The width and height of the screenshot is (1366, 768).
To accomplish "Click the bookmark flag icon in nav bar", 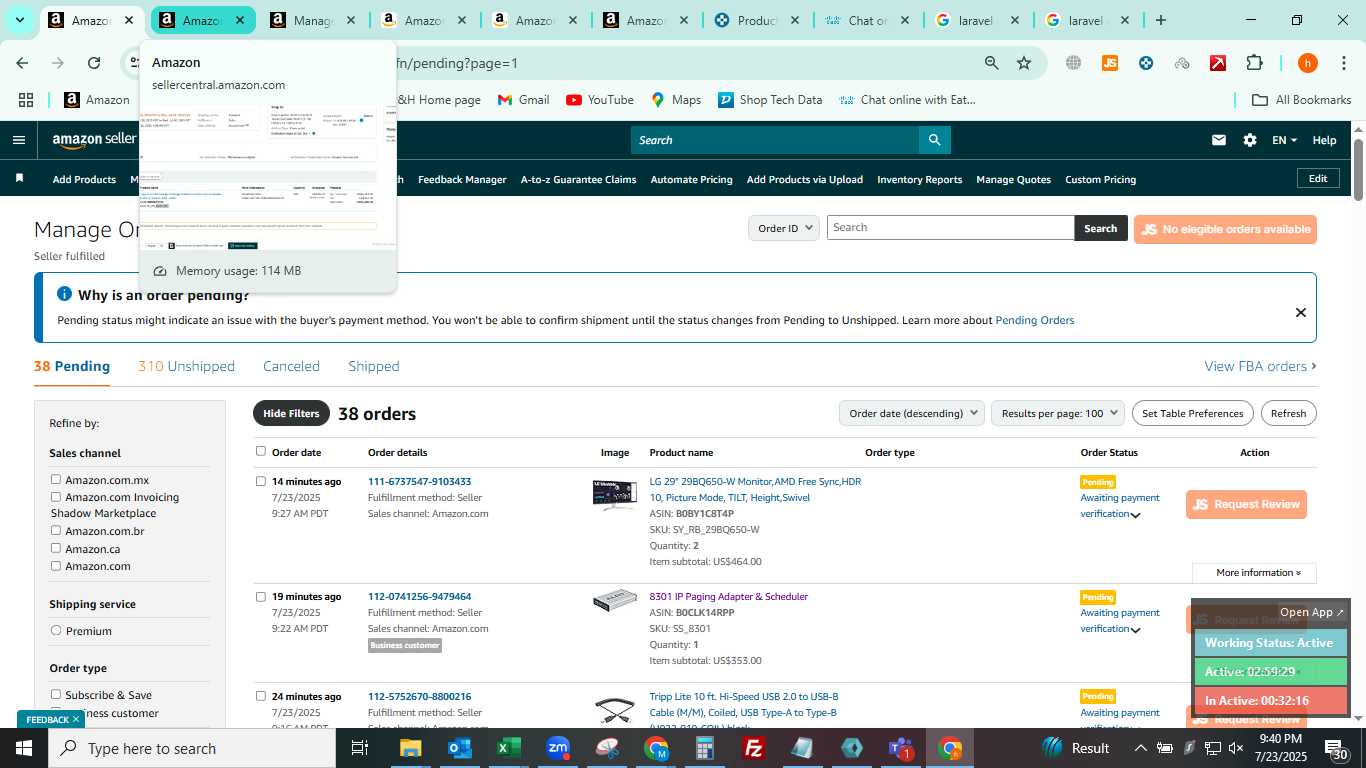I will (x=19, y=178).
